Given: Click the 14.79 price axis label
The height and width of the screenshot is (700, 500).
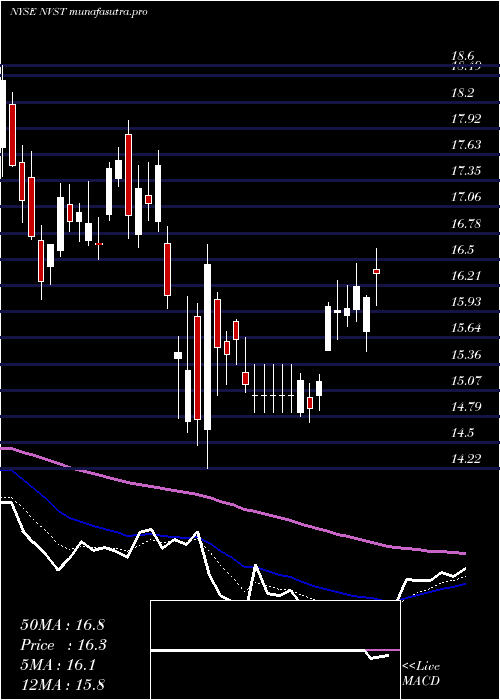Looking at the screenshot, I should 466,406.
